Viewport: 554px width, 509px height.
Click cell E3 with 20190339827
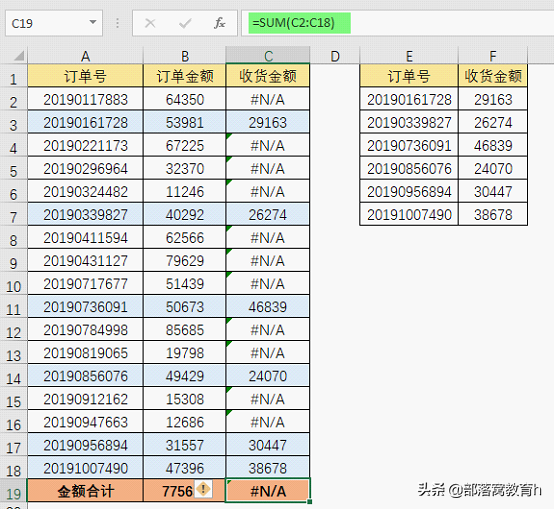409,122
